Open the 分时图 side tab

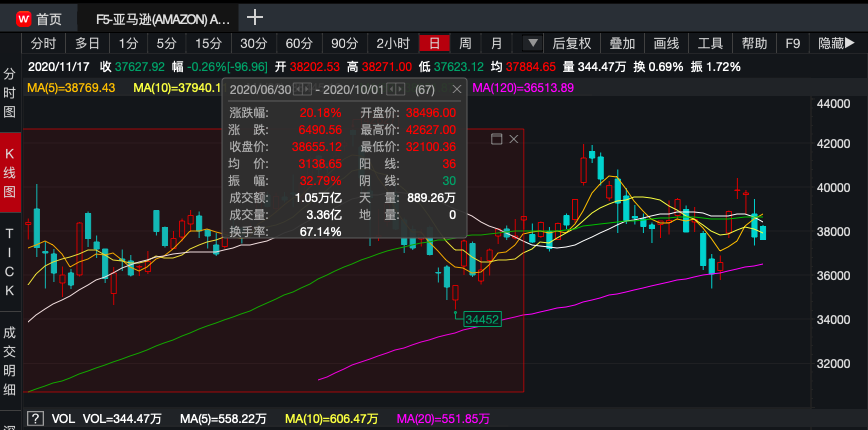click(10, 94)
